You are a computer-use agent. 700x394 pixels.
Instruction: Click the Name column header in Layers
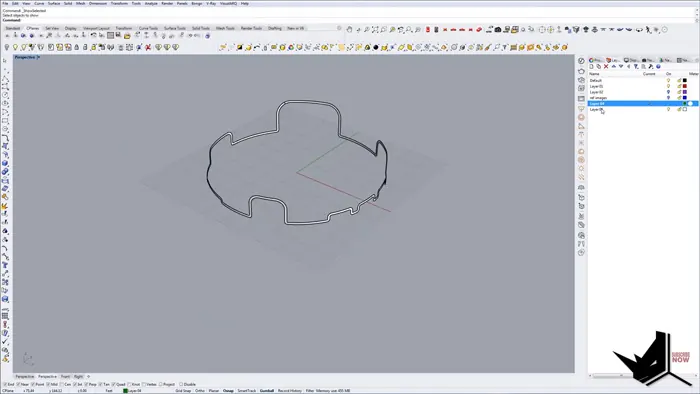[x=594, y=74]
